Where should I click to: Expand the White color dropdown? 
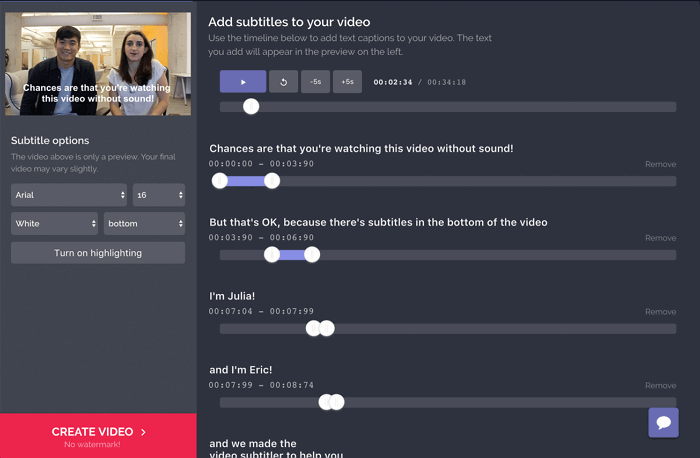(x=55, y=223)
